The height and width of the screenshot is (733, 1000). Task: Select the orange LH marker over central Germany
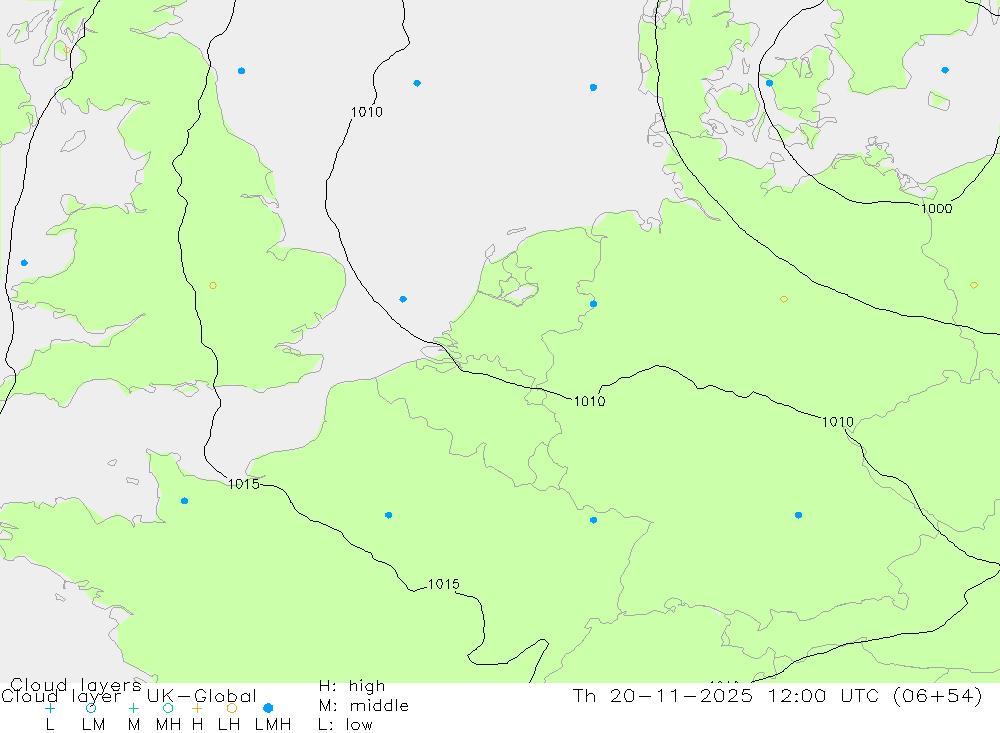click(x=784, y=299)
